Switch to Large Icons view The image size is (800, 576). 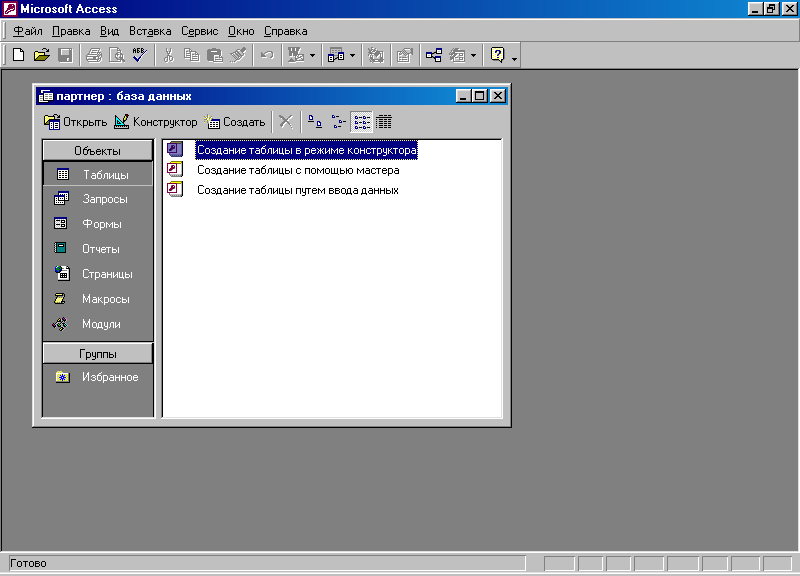click(315, 122)
